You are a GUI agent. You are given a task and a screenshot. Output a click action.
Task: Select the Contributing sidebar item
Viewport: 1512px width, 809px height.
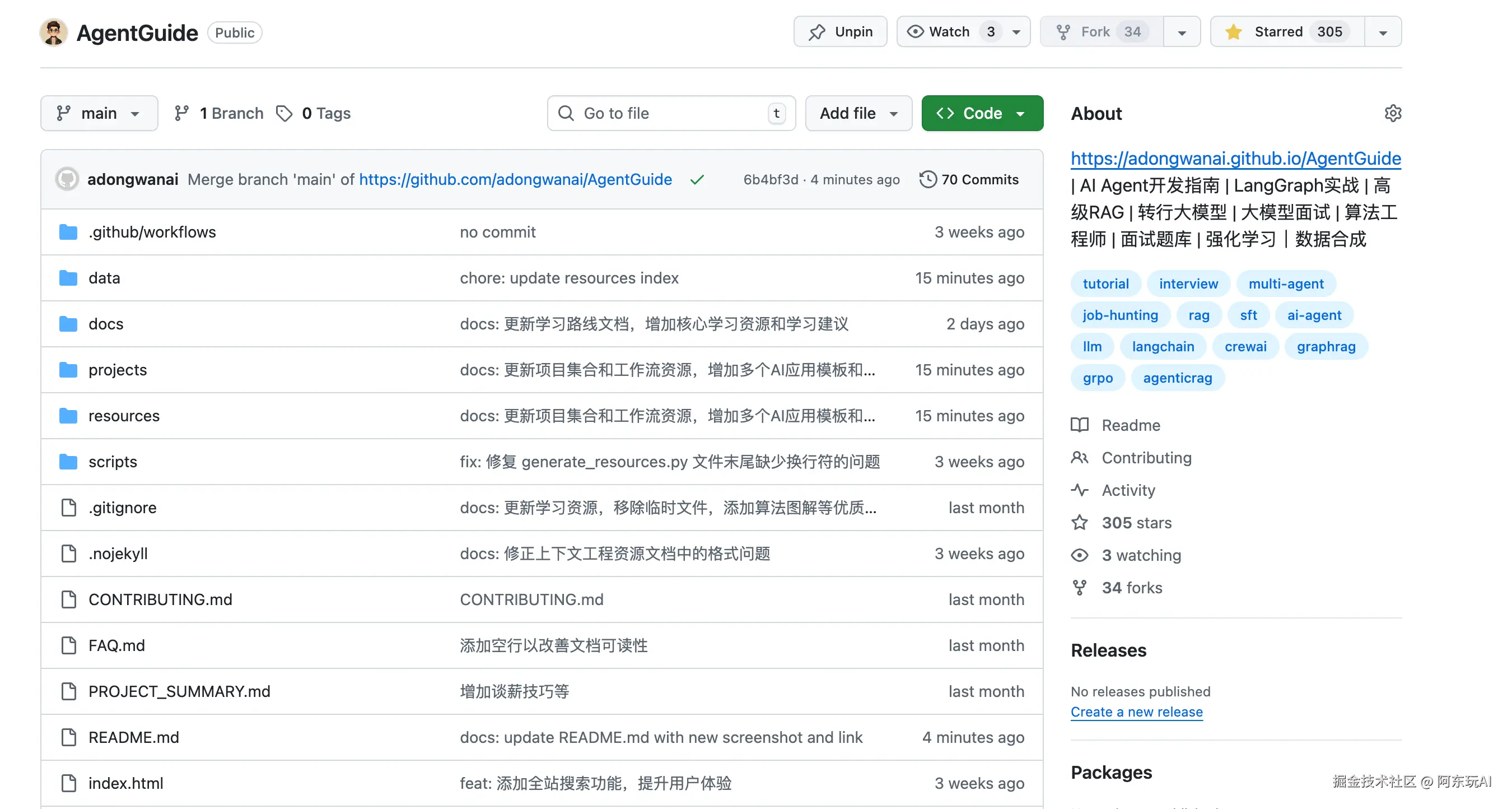(x=1146, y=458)
